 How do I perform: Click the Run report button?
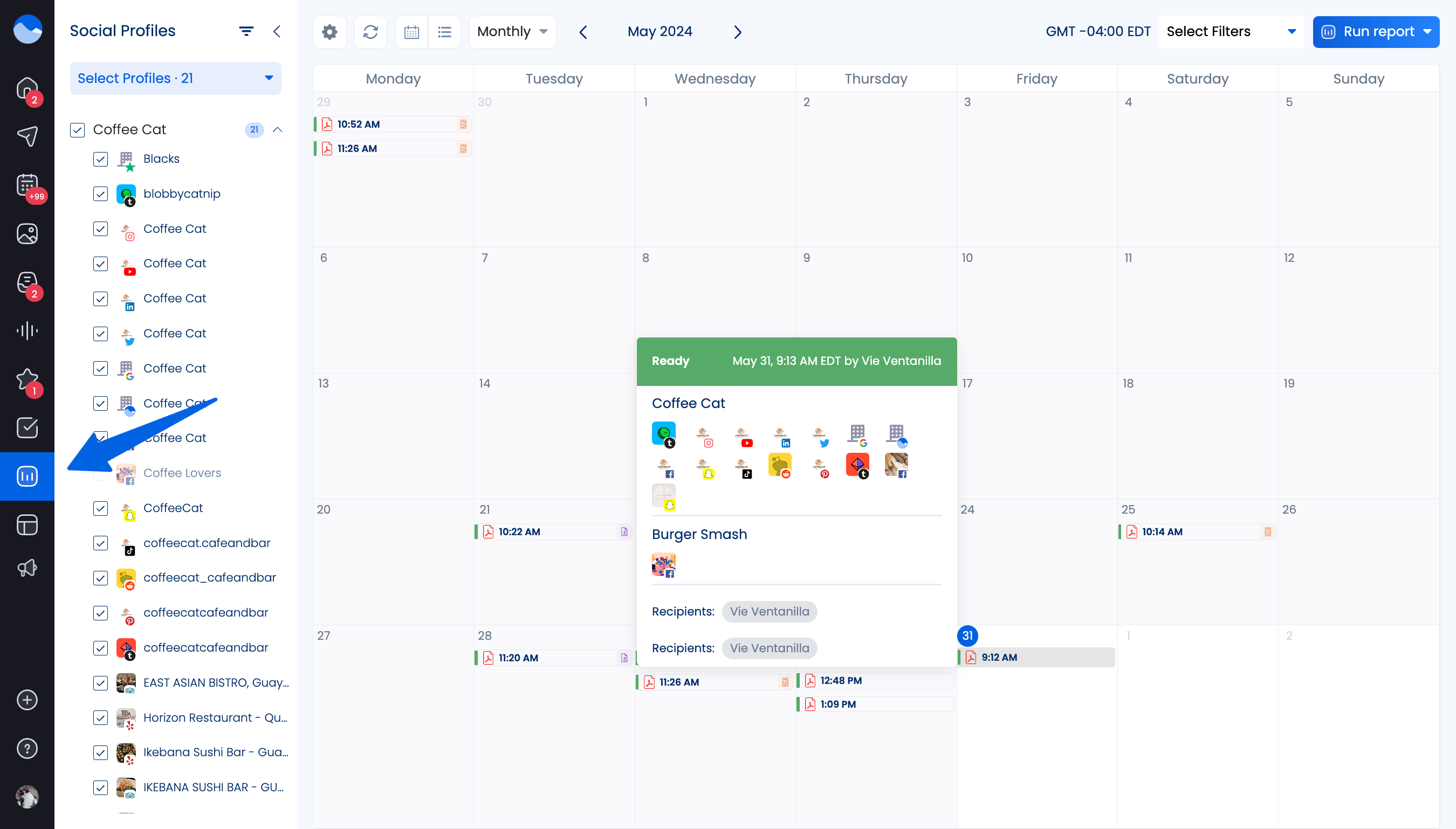(1376, 32)
